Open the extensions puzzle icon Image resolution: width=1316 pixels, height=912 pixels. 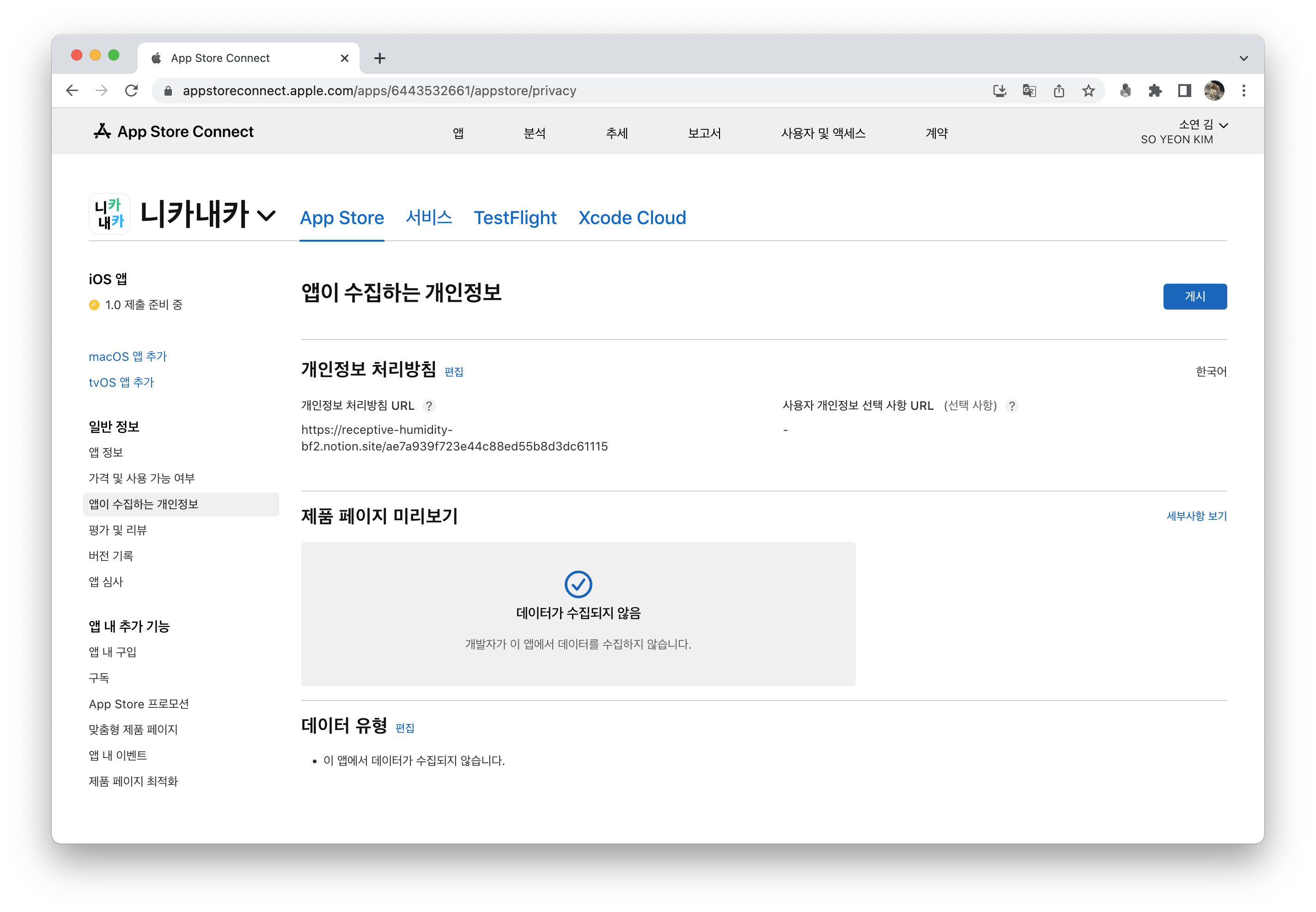(1155, 90)
